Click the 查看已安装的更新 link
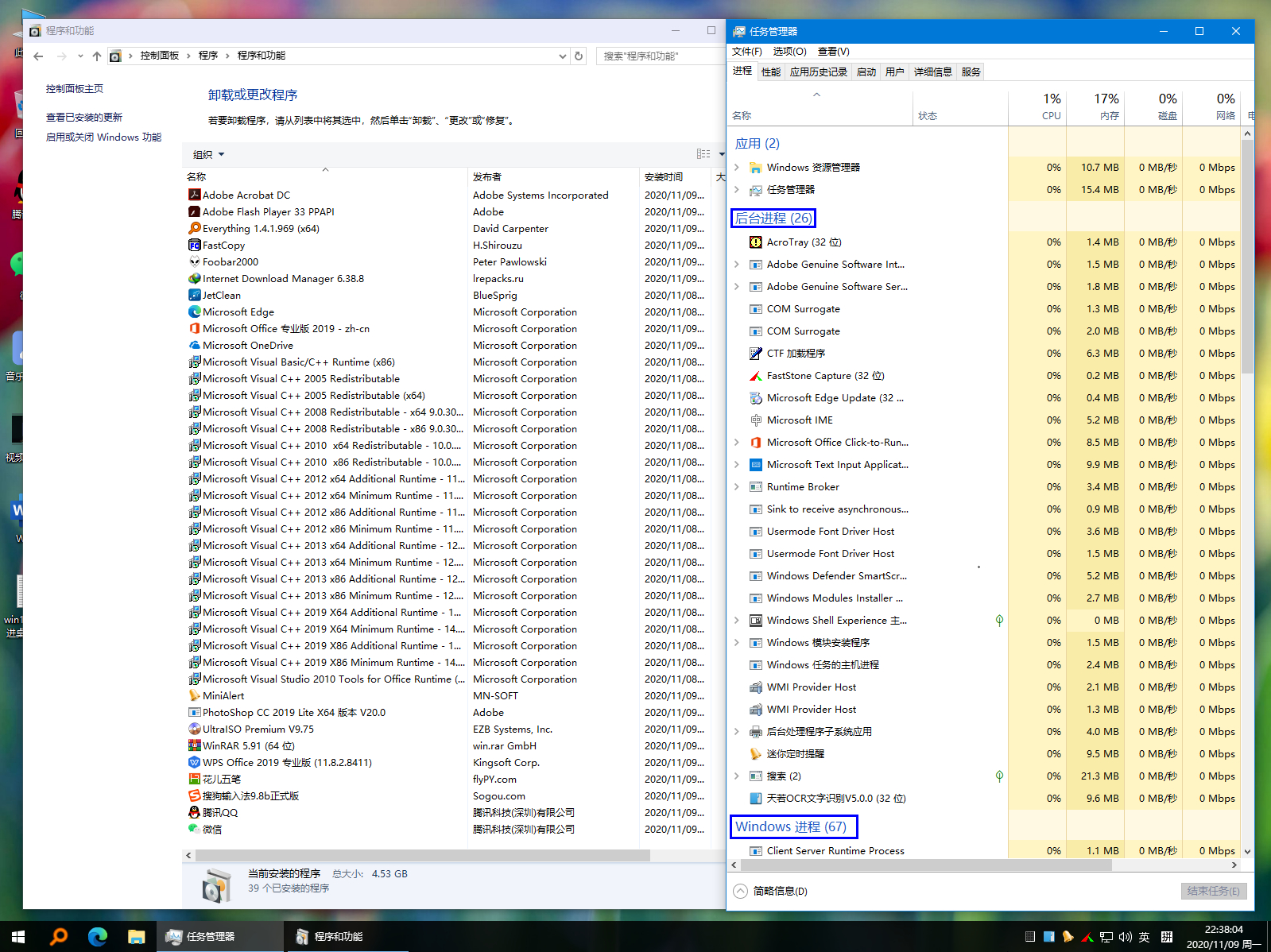Screen dimensions: 1271x952 pos(84,117)
